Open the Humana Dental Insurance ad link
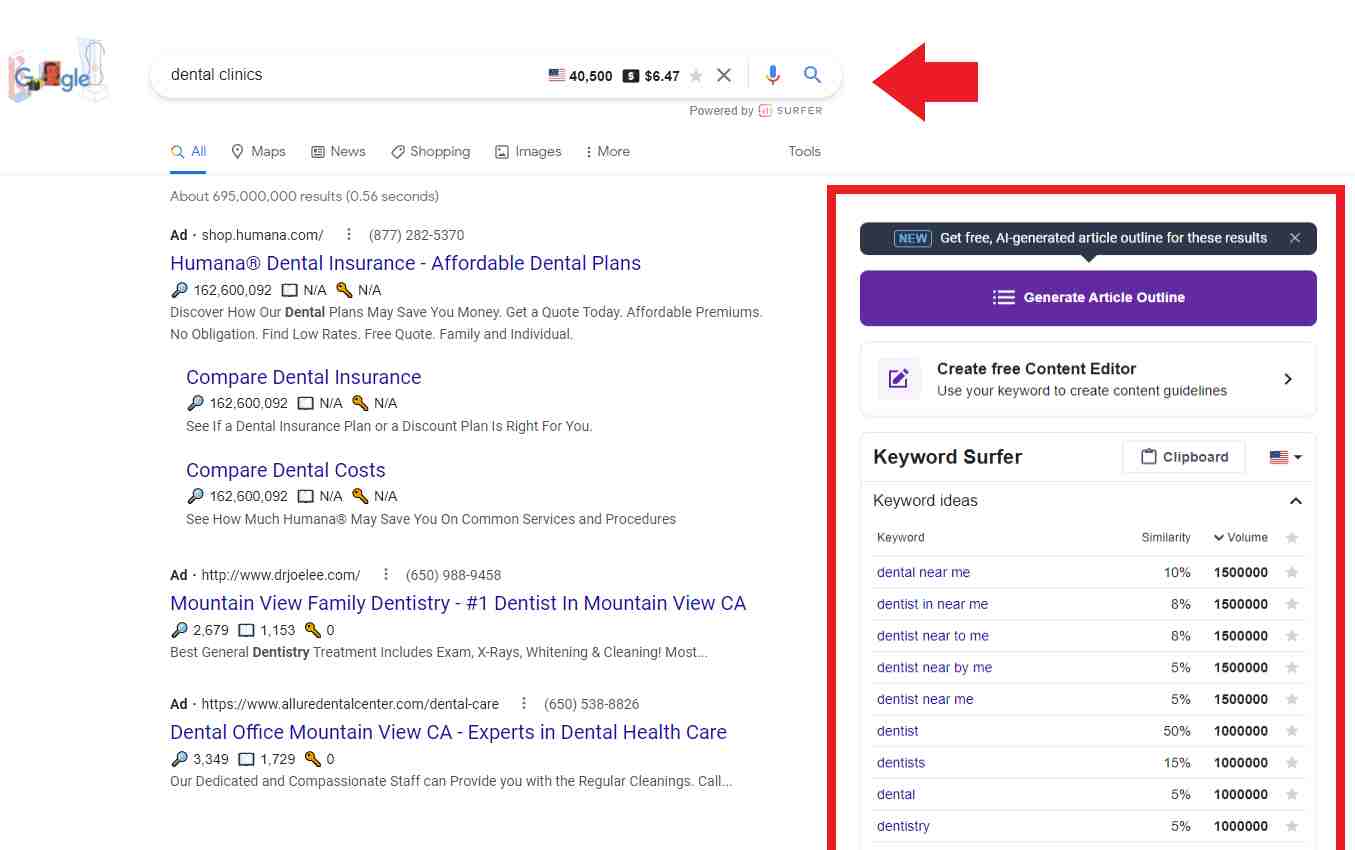 point(405,263)
